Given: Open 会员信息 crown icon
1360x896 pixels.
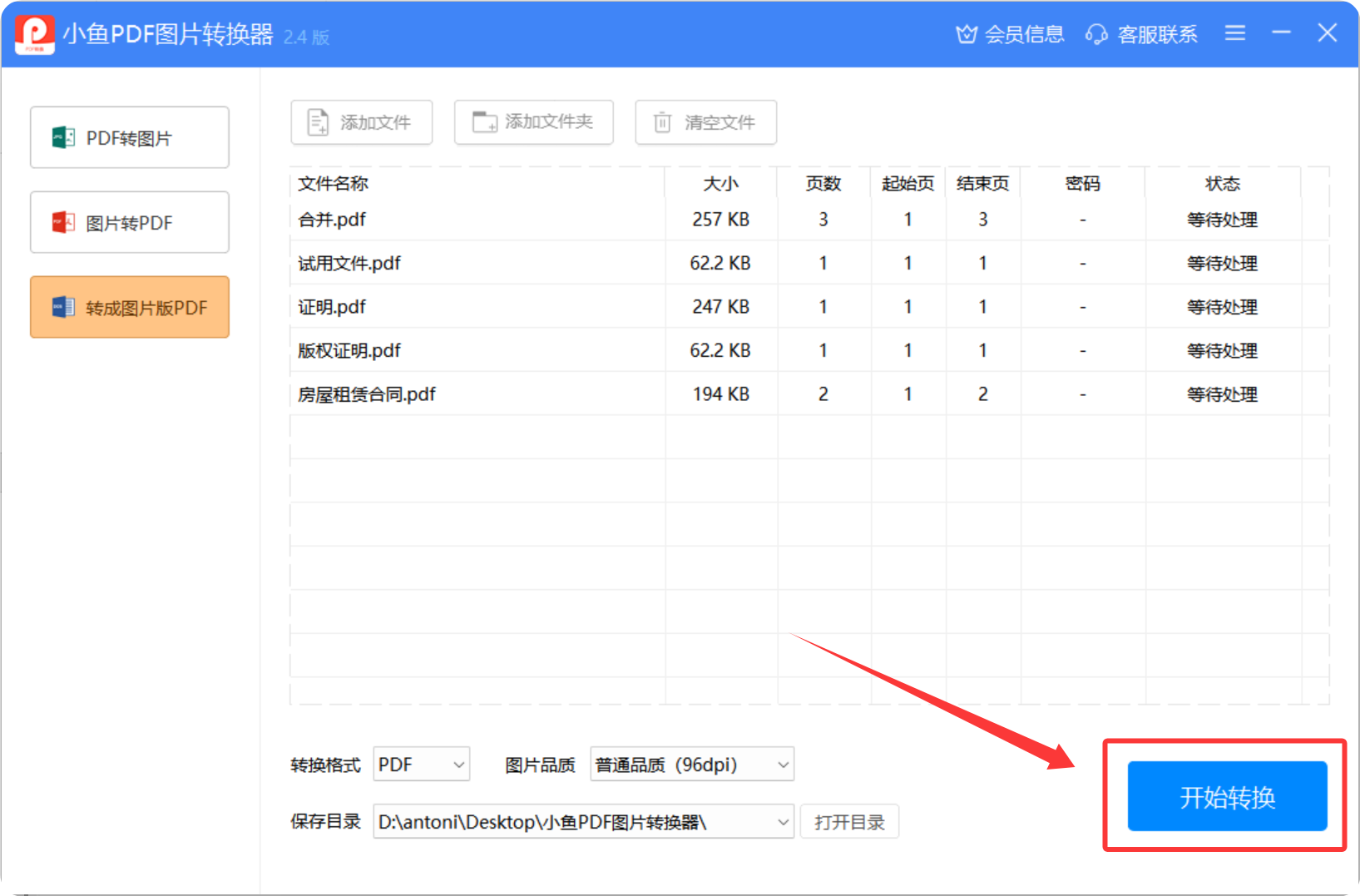Looking at the screenshot, I should pyautogui.click(x=966, y=34).
